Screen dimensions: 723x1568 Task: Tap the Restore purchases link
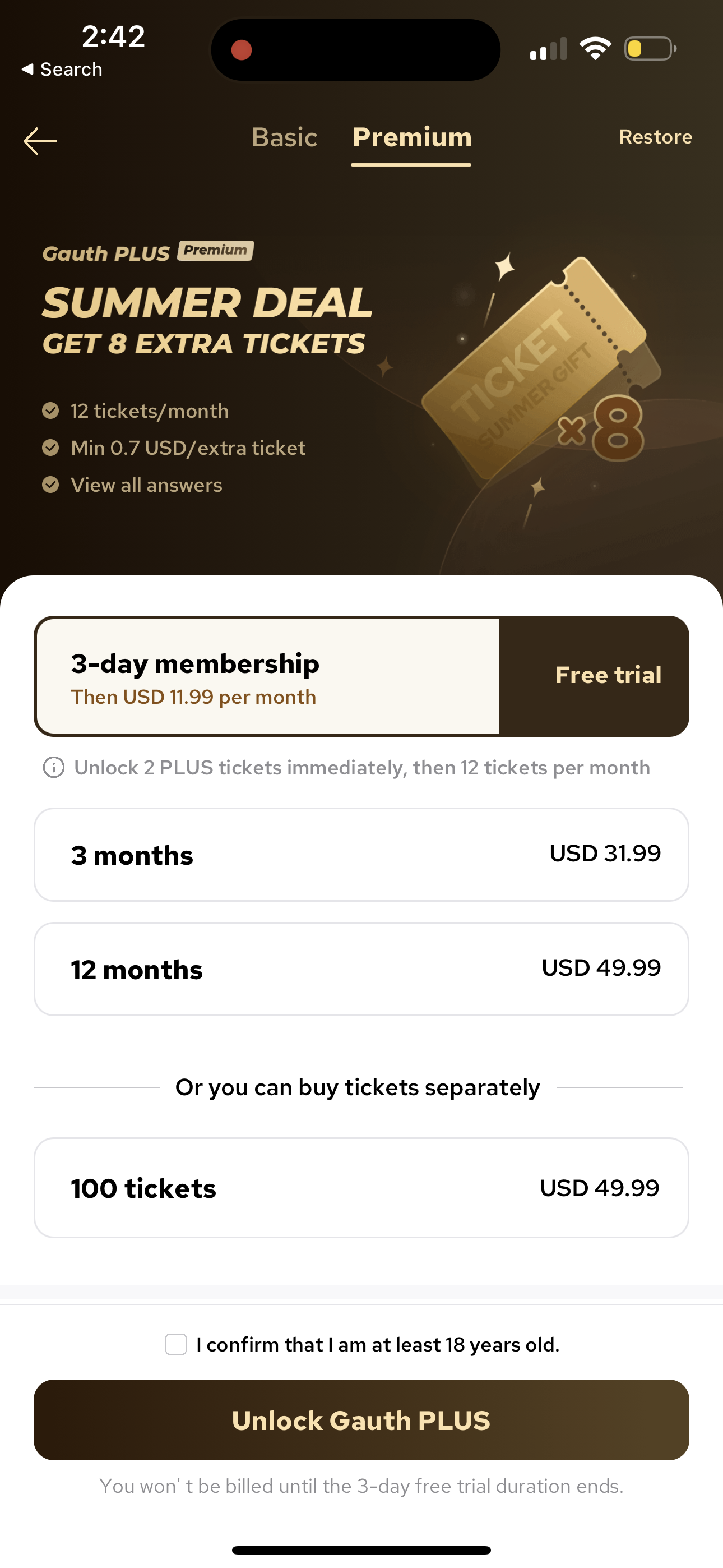(x=655, y=137)
